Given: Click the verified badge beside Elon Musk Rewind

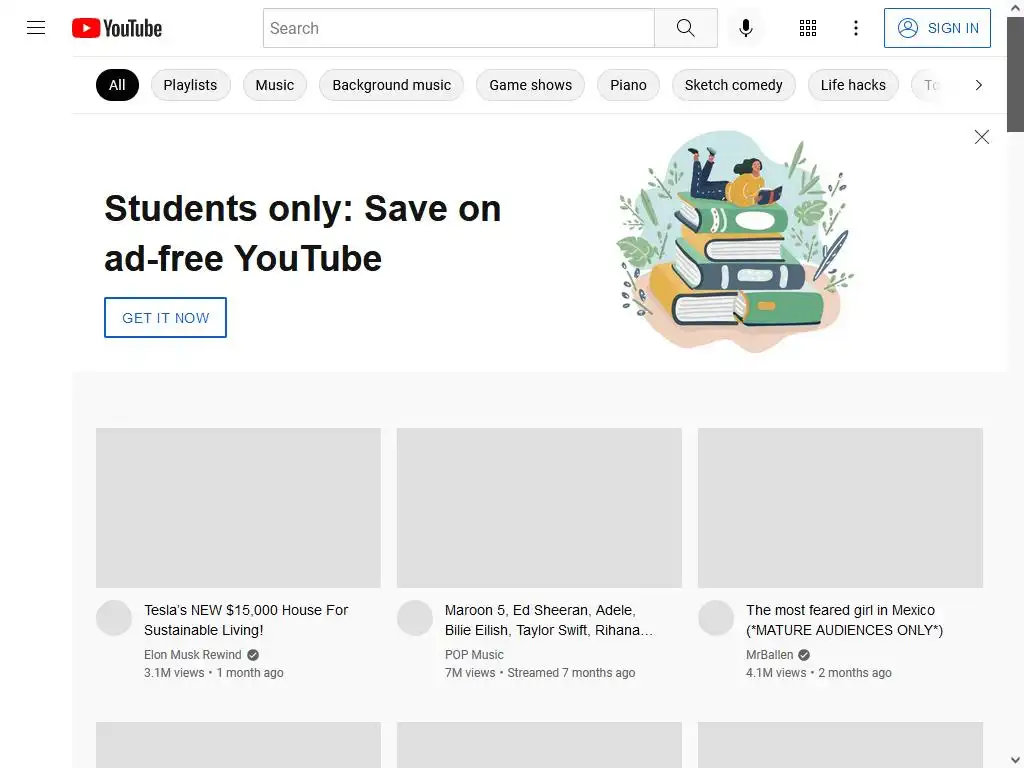Looking at the screenshot, I should point(253,655).
